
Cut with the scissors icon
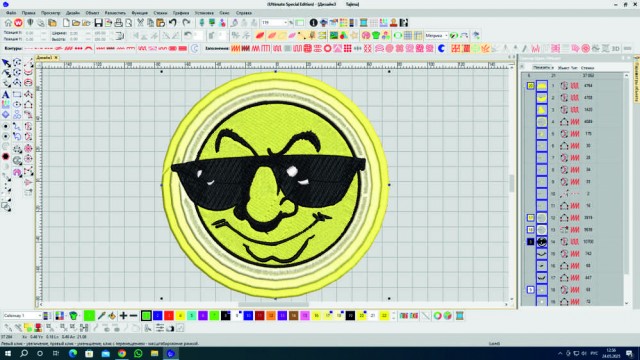tap(140, 23)
